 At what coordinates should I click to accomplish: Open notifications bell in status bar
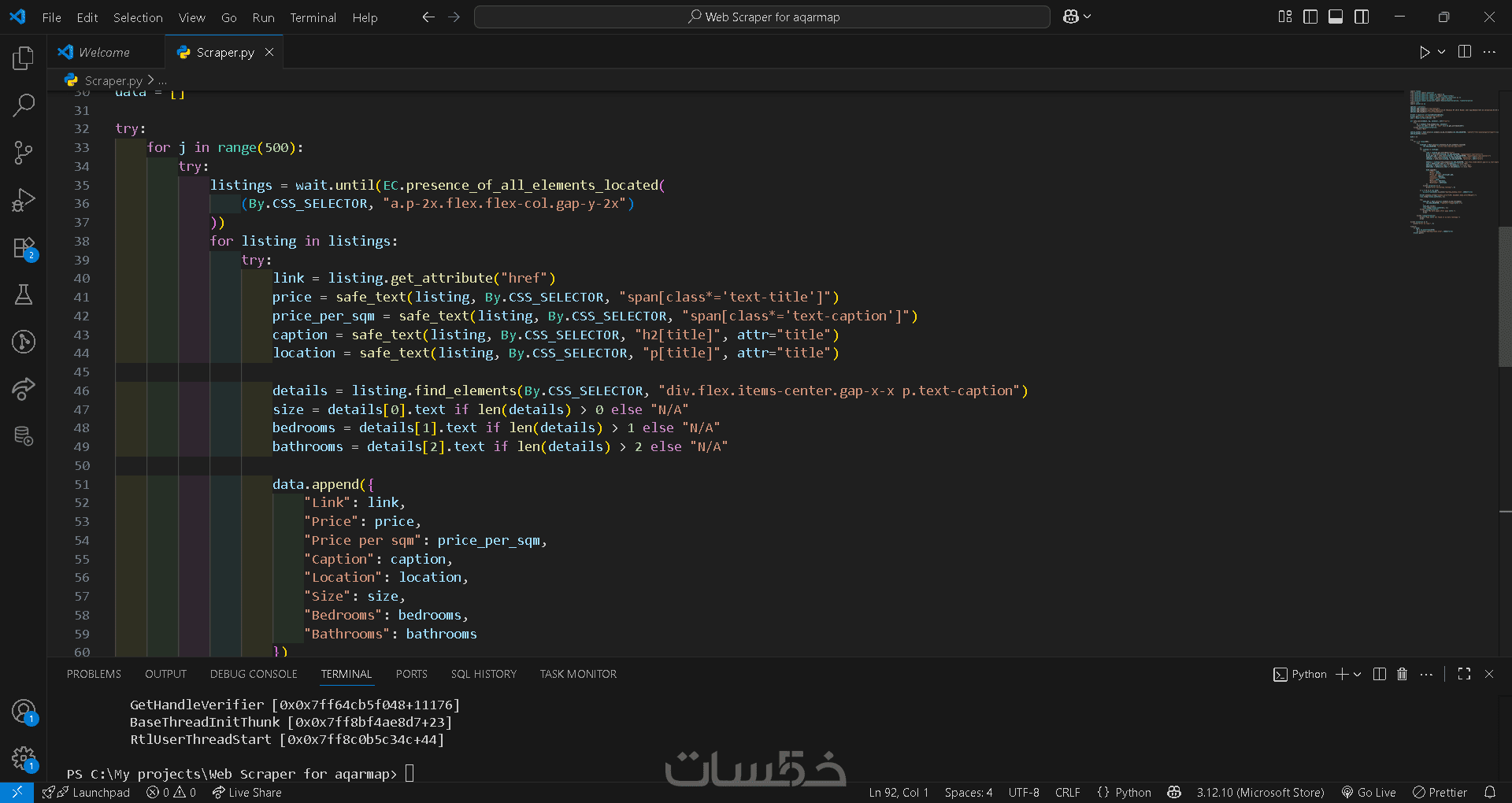point(1490,792)
